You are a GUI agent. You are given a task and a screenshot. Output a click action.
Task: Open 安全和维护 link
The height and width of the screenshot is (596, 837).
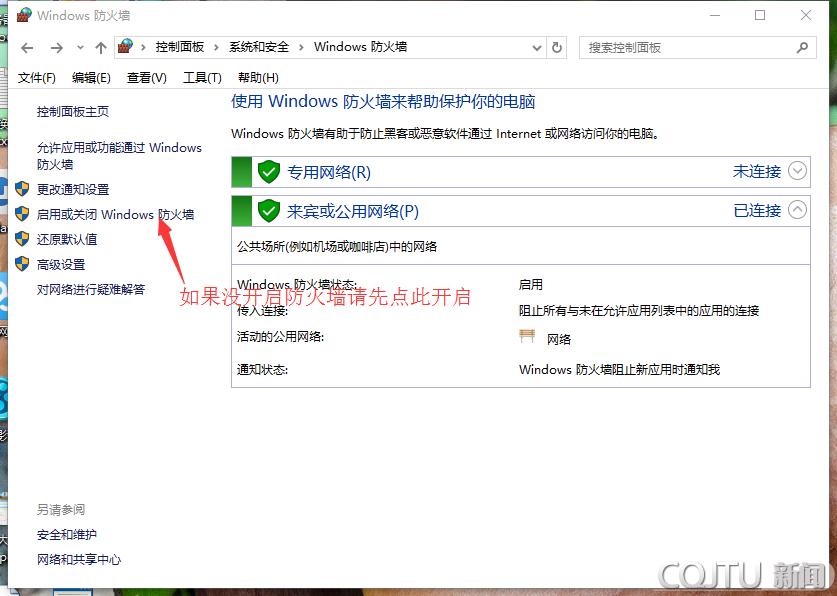tap(67, 535)
